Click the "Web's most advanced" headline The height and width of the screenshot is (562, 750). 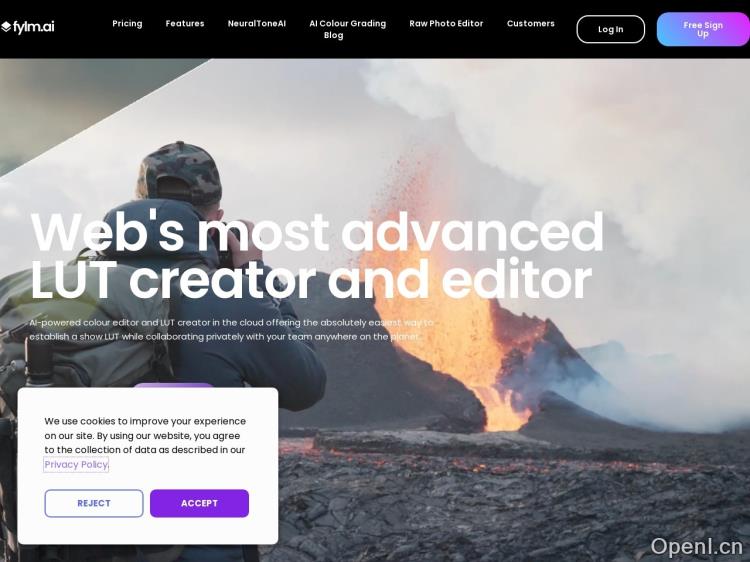pos(317,232)
